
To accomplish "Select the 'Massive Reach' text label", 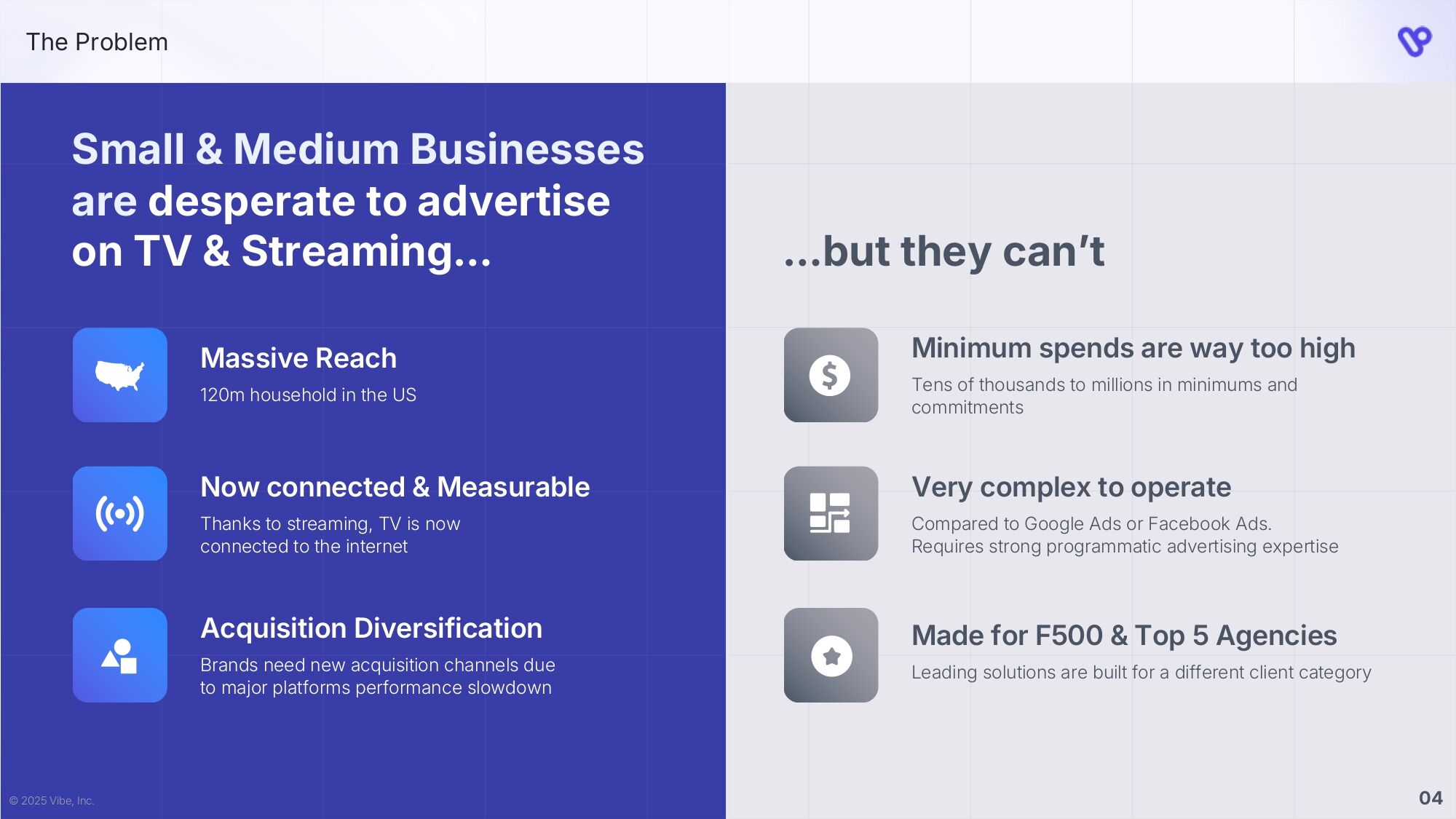I will point(298,357).
